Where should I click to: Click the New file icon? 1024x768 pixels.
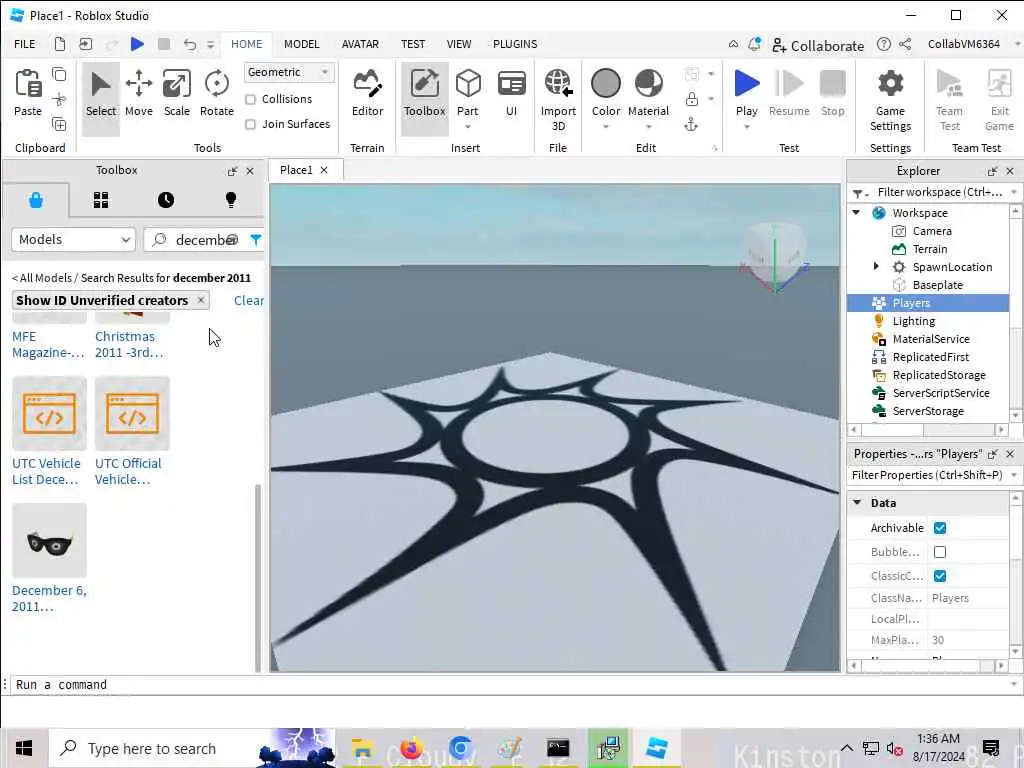pyautogui.click(x=59, y=44)
